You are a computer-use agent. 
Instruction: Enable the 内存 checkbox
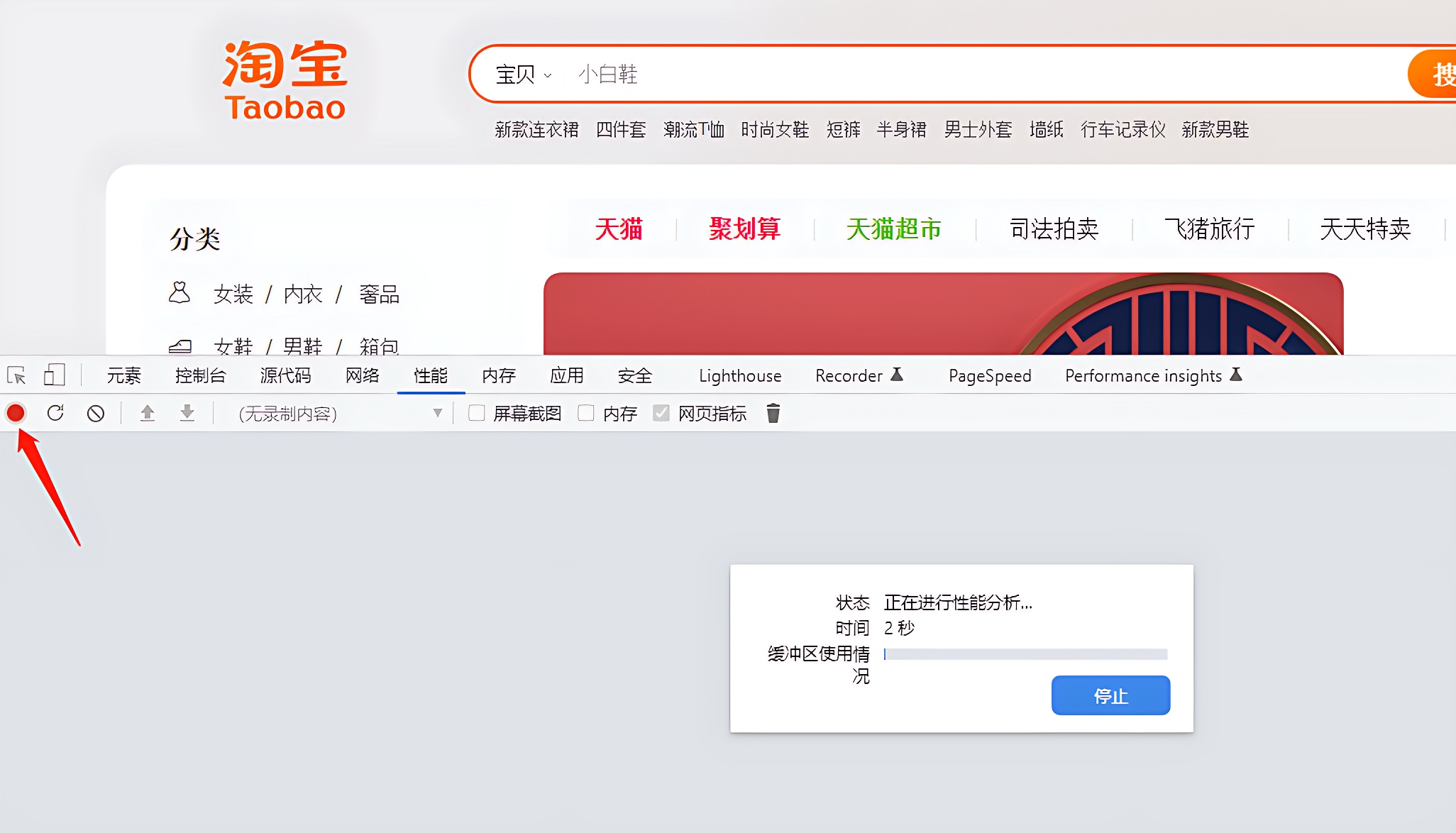pyautogui.click(x=586, y=413)
